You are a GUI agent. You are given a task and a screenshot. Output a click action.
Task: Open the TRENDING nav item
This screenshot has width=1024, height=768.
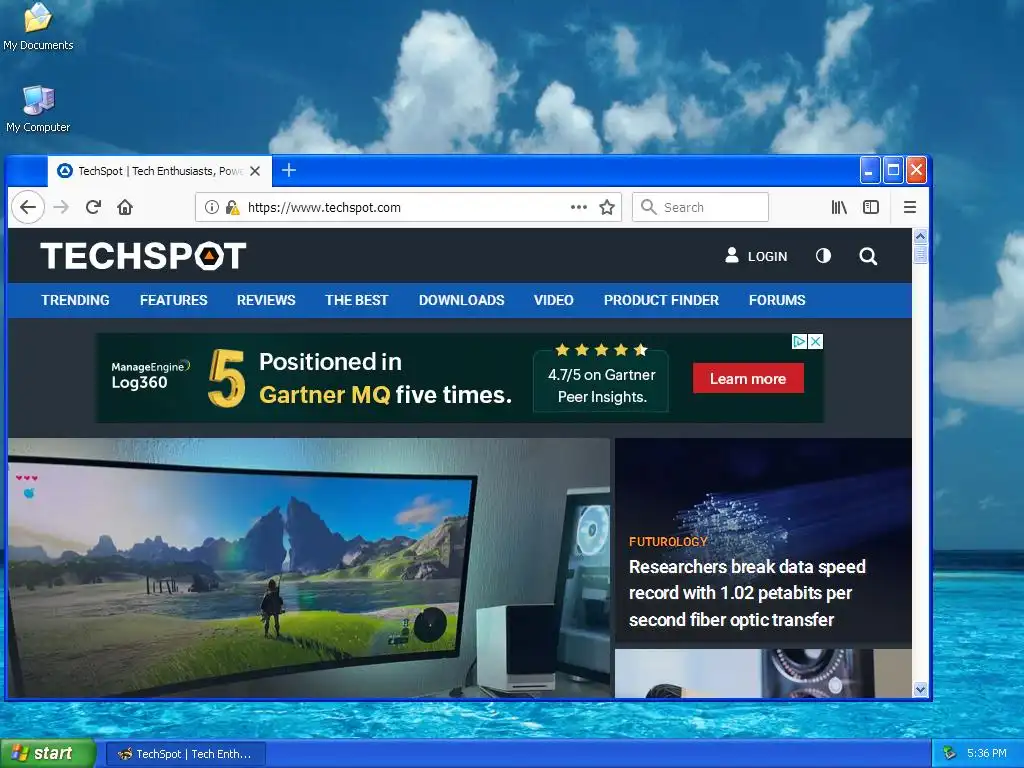(x=75, y=300)
